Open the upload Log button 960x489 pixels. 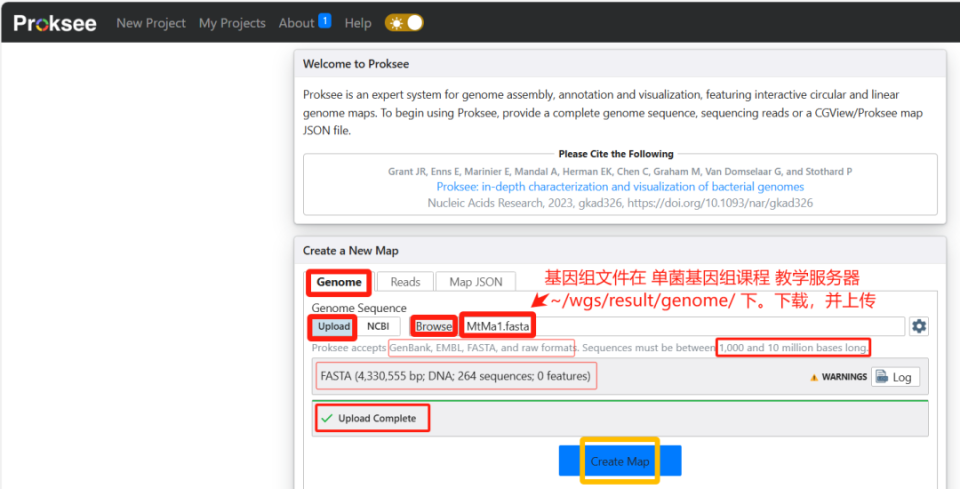[x=895, y=377]
